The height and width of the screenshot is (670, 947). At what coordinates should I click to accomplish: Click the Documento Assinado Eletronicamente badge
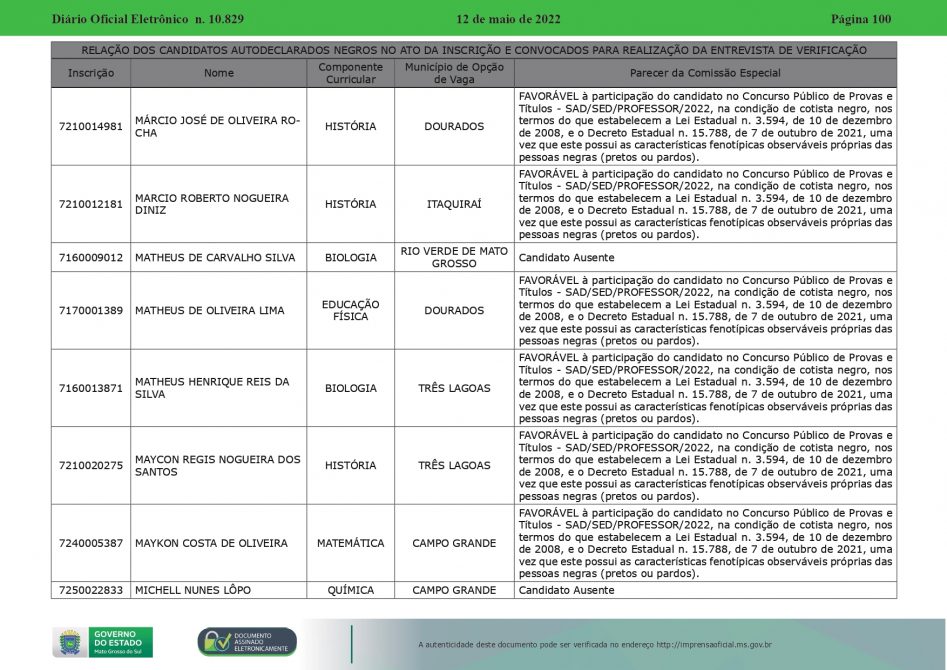coord(246,642)
